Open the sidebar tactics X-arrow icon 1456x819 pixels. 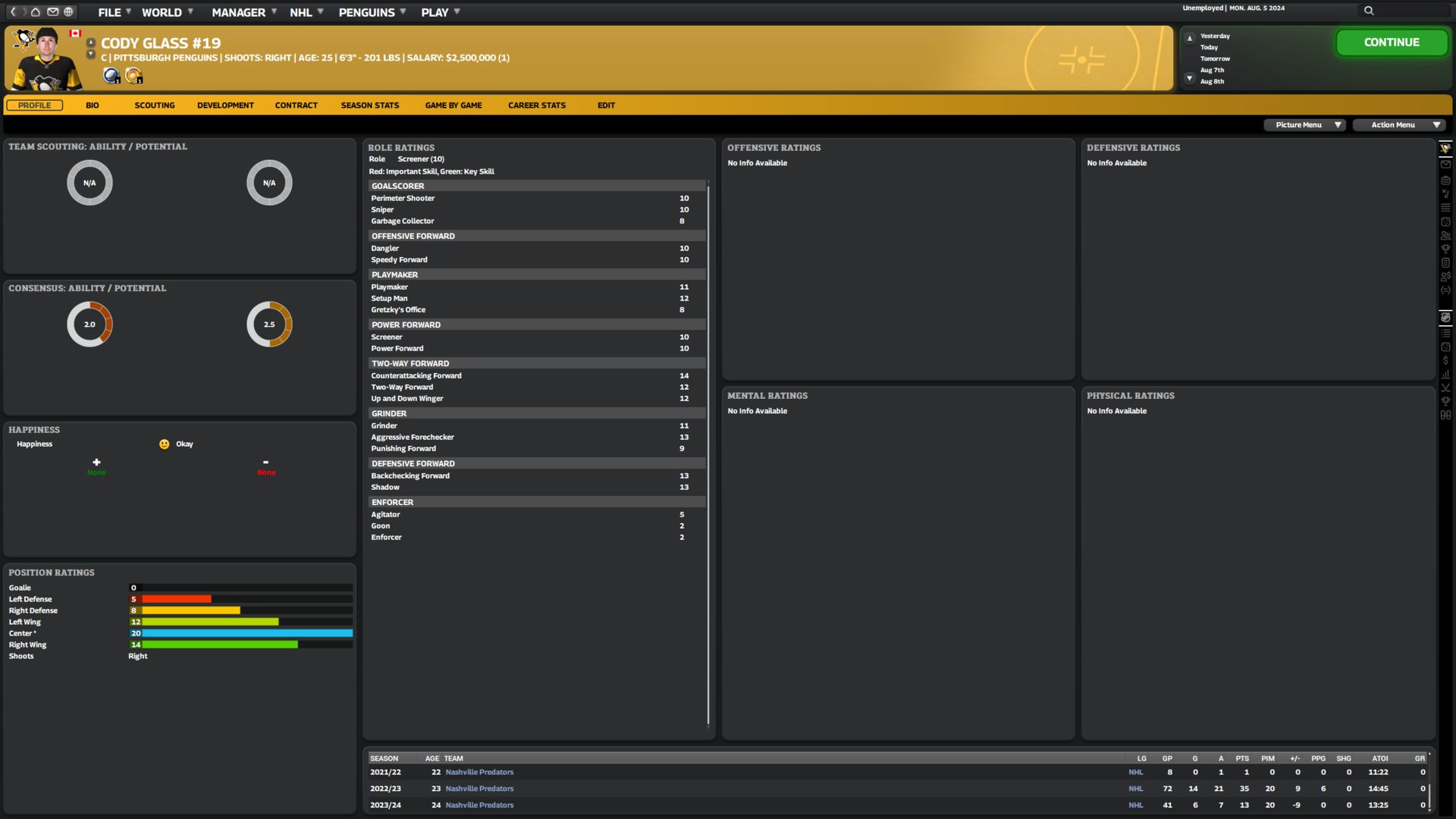point(1445,194)
